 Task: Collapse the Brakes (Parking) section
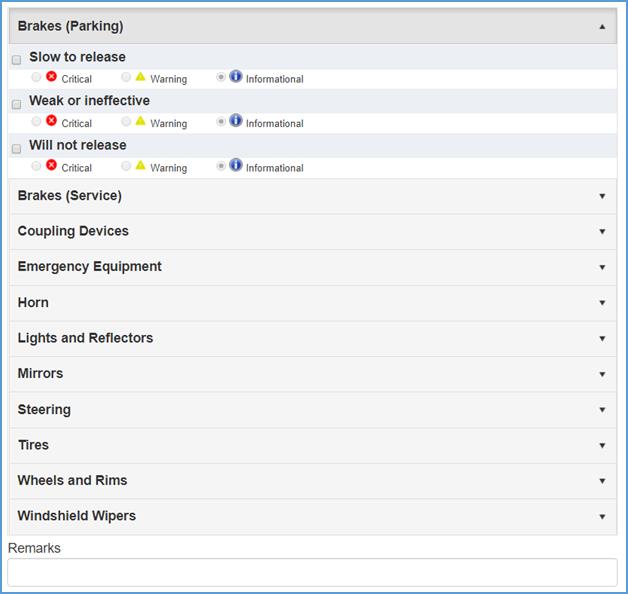(602, 27)
